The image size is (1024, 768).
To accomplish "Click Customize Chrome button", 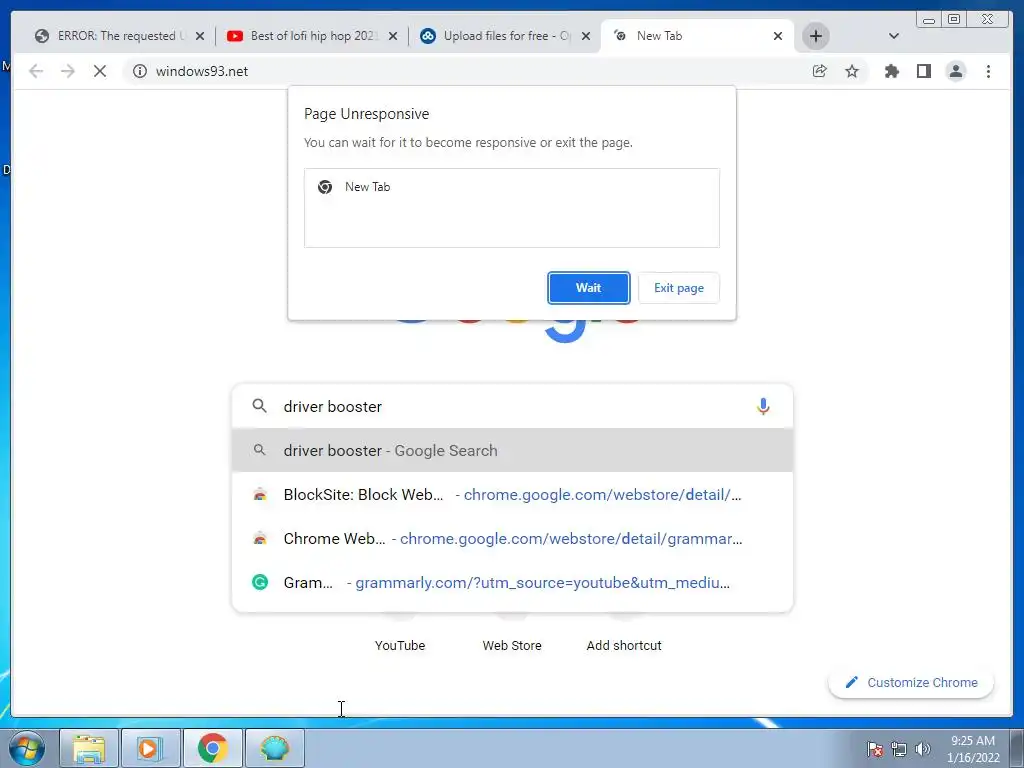I will pyautogui.click(x=911, y=682).
